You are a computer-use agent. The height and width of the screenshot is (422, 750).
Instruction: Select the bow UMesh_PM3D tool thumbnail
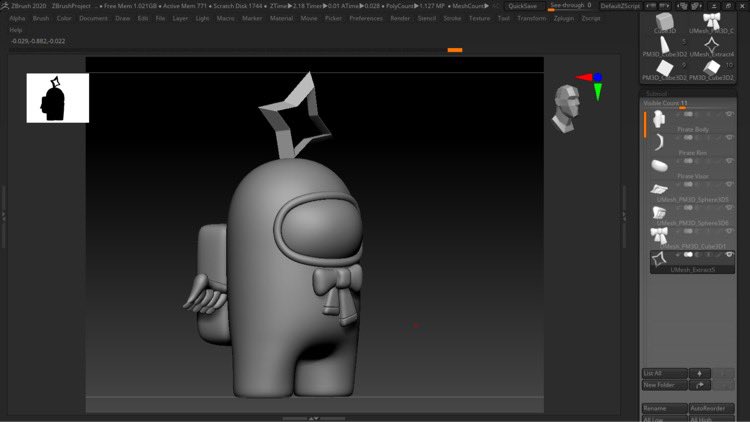point(711,23)
